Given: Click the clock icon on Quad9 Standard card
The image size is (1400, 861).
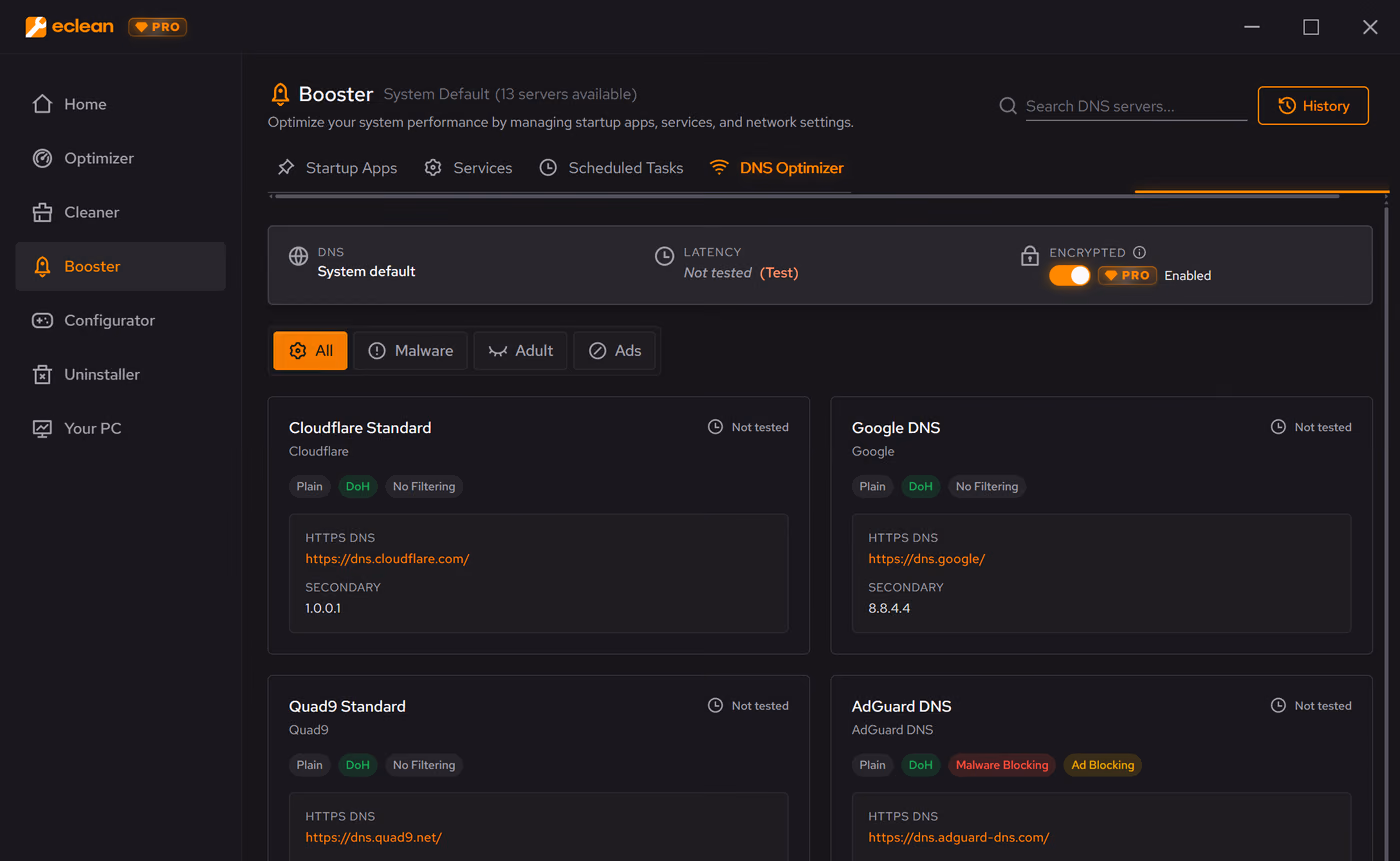Looking at the screenshot, I should click(x=715, y=706).
